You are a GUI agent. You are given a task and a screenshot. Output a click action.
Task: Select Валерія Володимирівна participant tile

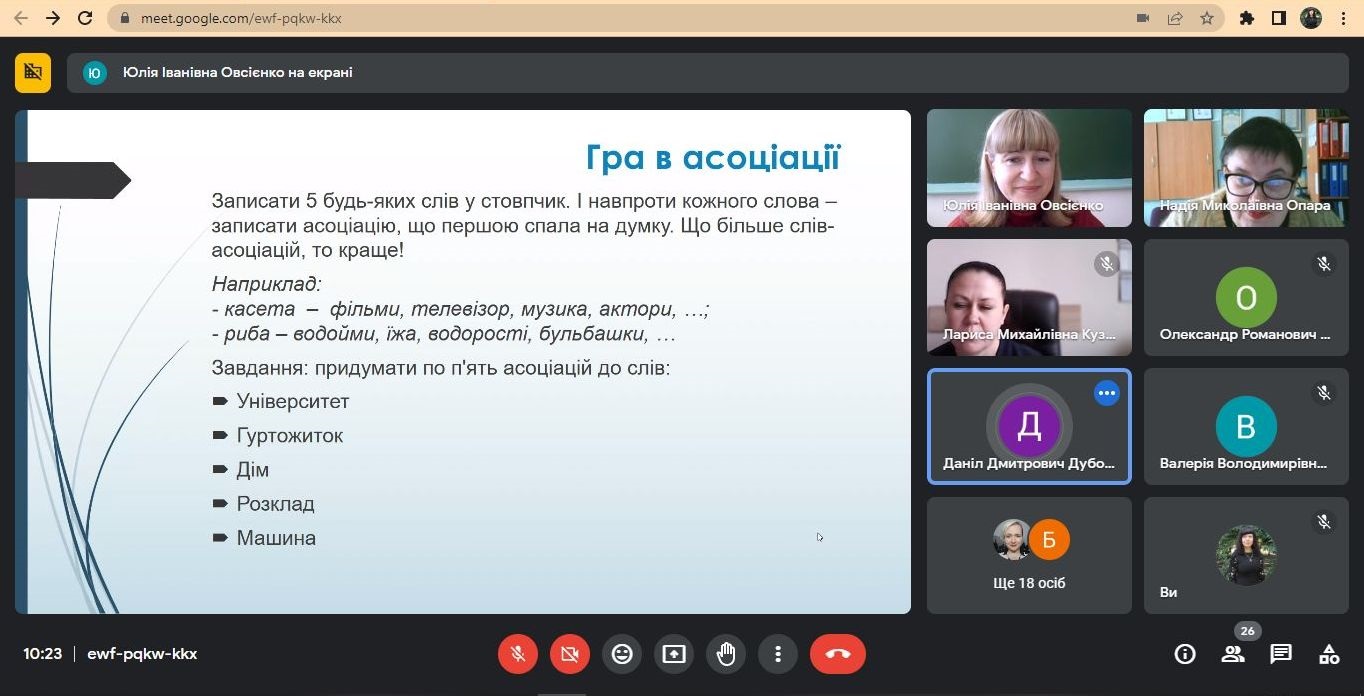coord(1246,427)
